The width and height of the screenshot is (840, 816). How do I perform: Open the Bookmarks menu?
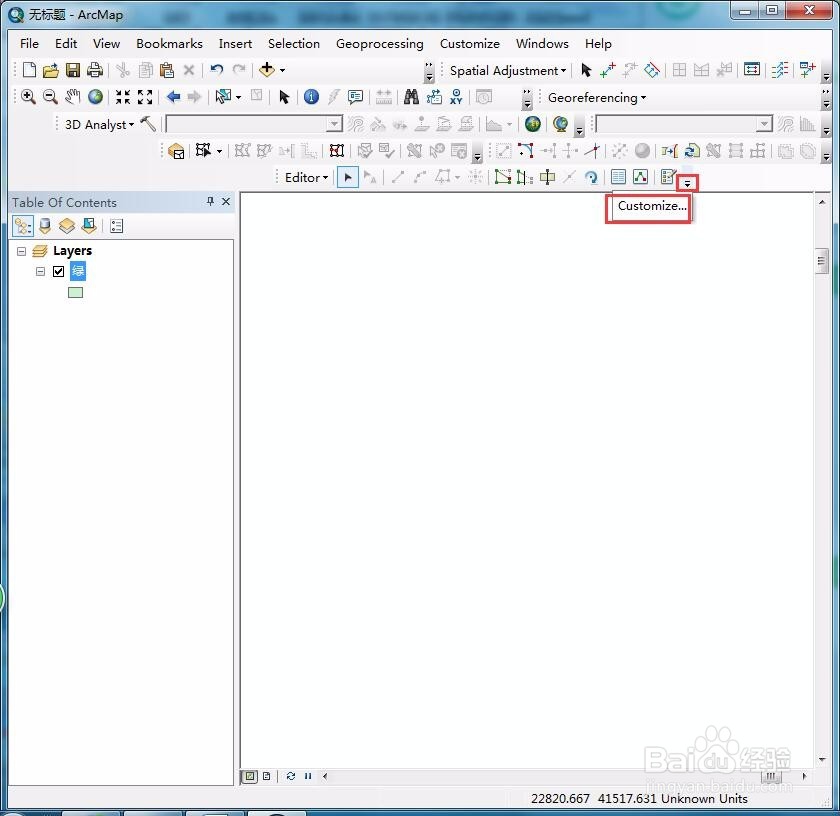coord(169,43)
